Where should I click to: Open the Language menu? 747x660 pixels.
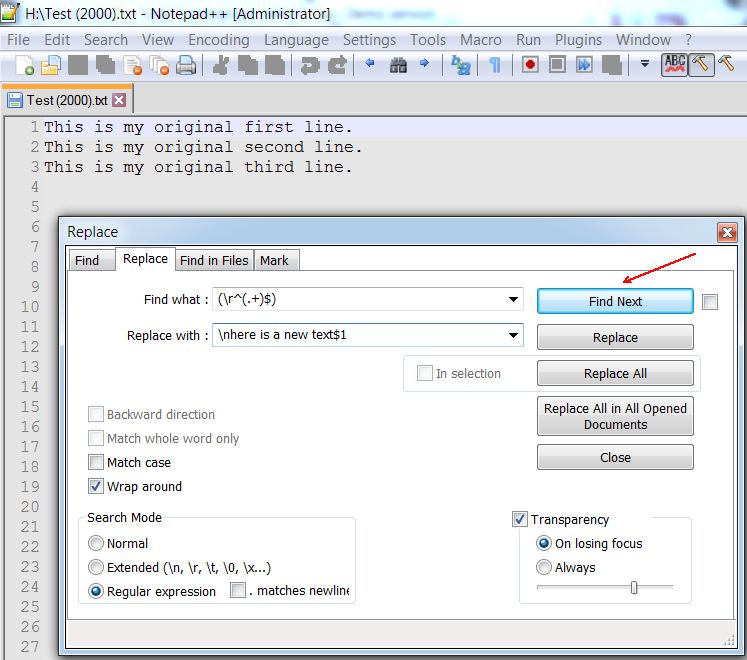pyautogui.click(x=296, y=40)
